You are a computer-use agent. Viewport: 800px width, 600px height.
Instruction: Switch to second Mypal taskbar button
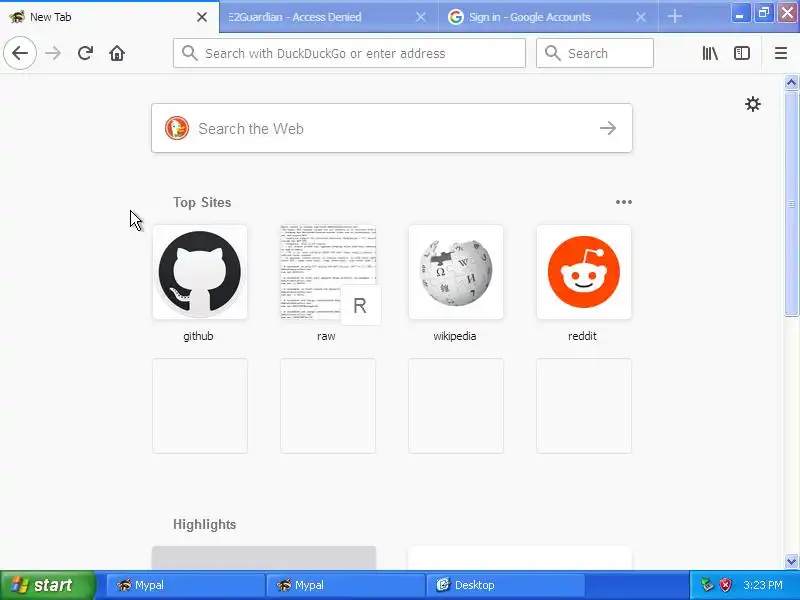(x=345, y=585)
